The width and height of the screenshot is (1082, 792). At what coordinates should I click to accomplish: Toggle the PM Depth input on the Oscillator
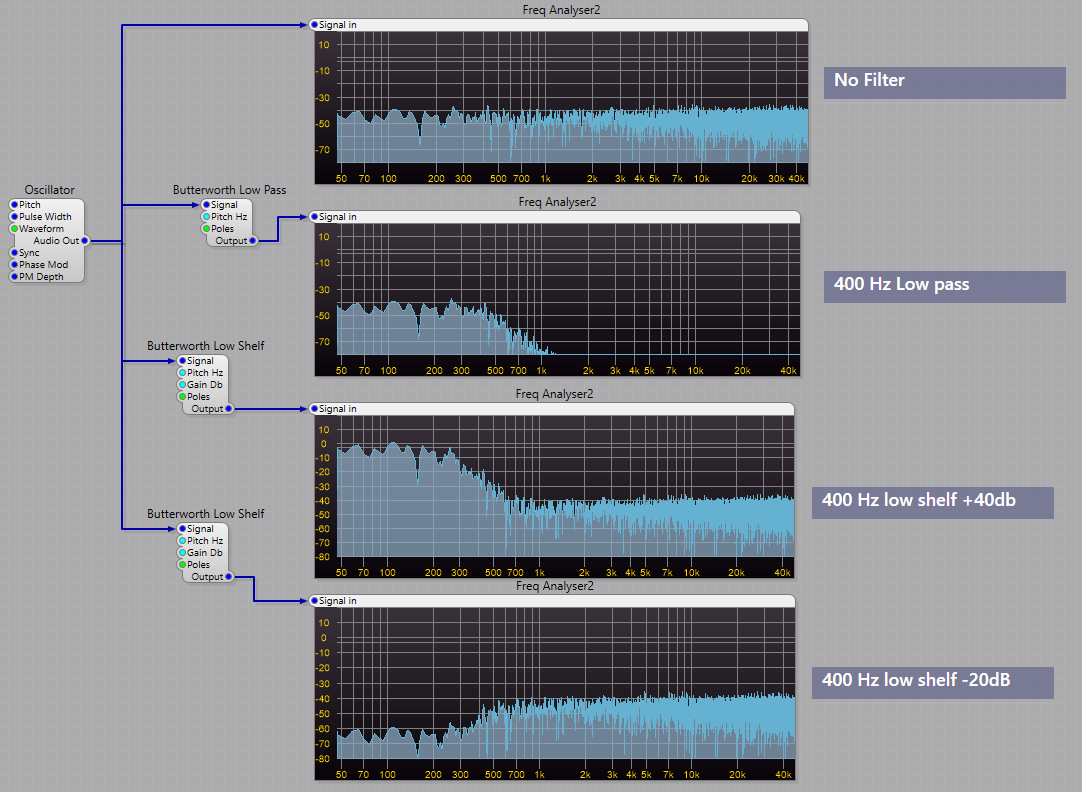point(14,276)
